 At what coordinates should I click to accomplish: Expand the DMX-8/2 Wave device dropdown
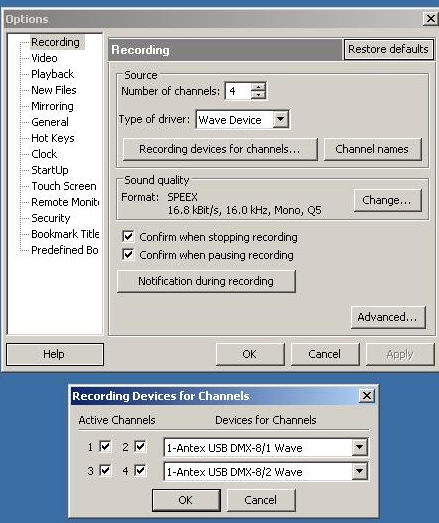click(360, 471)
